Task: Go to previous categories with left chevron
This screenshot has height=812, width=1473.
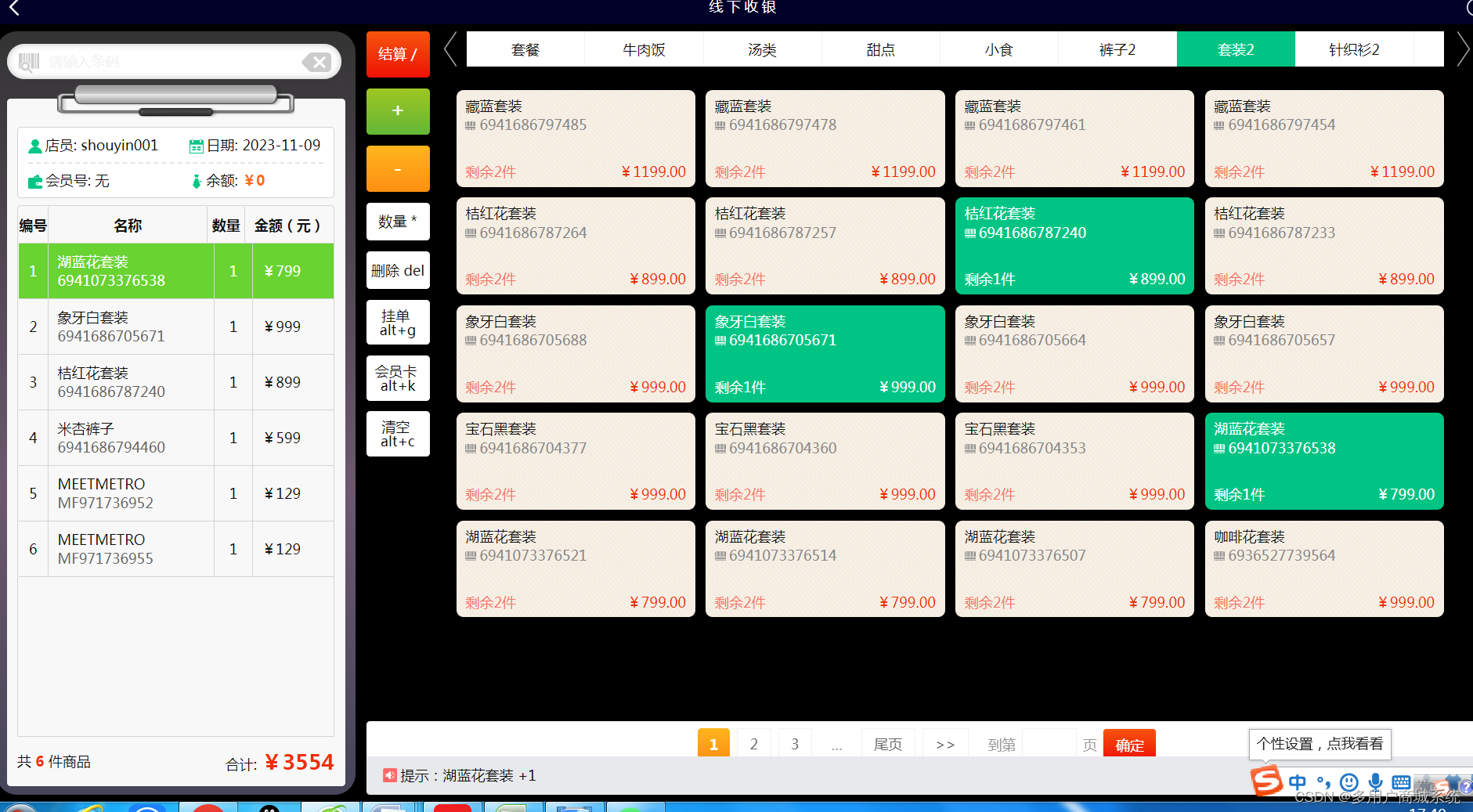Action: [450, 49]
